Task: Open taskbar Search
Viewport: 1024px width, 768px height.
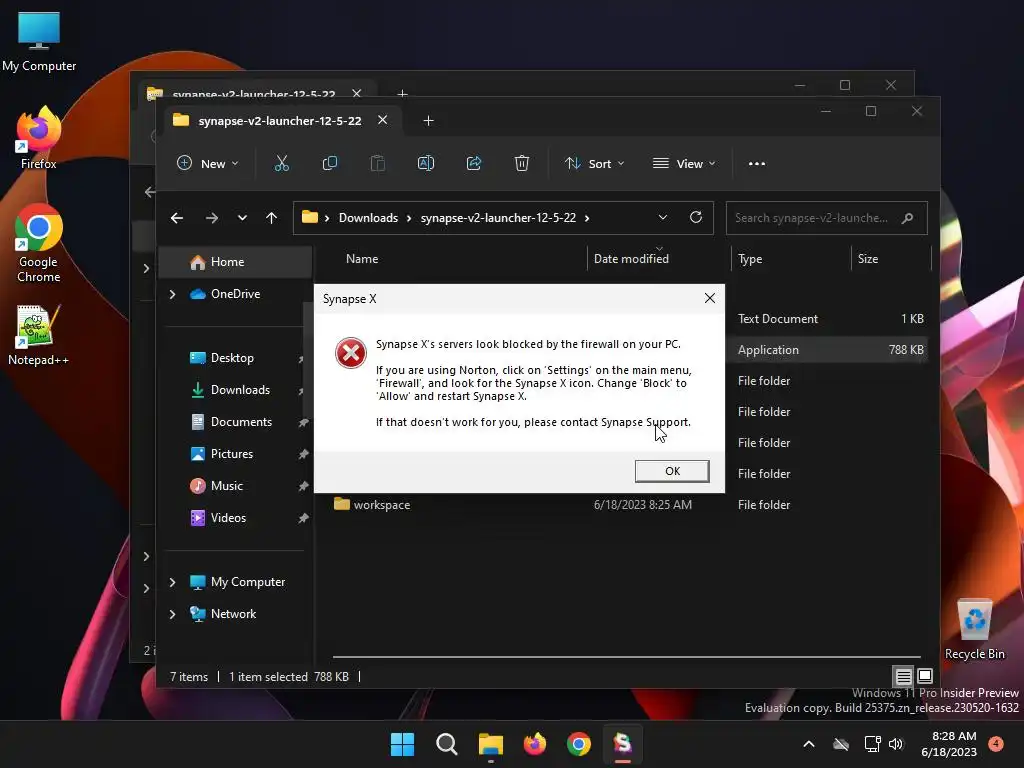Action: [x=447, y=744]
